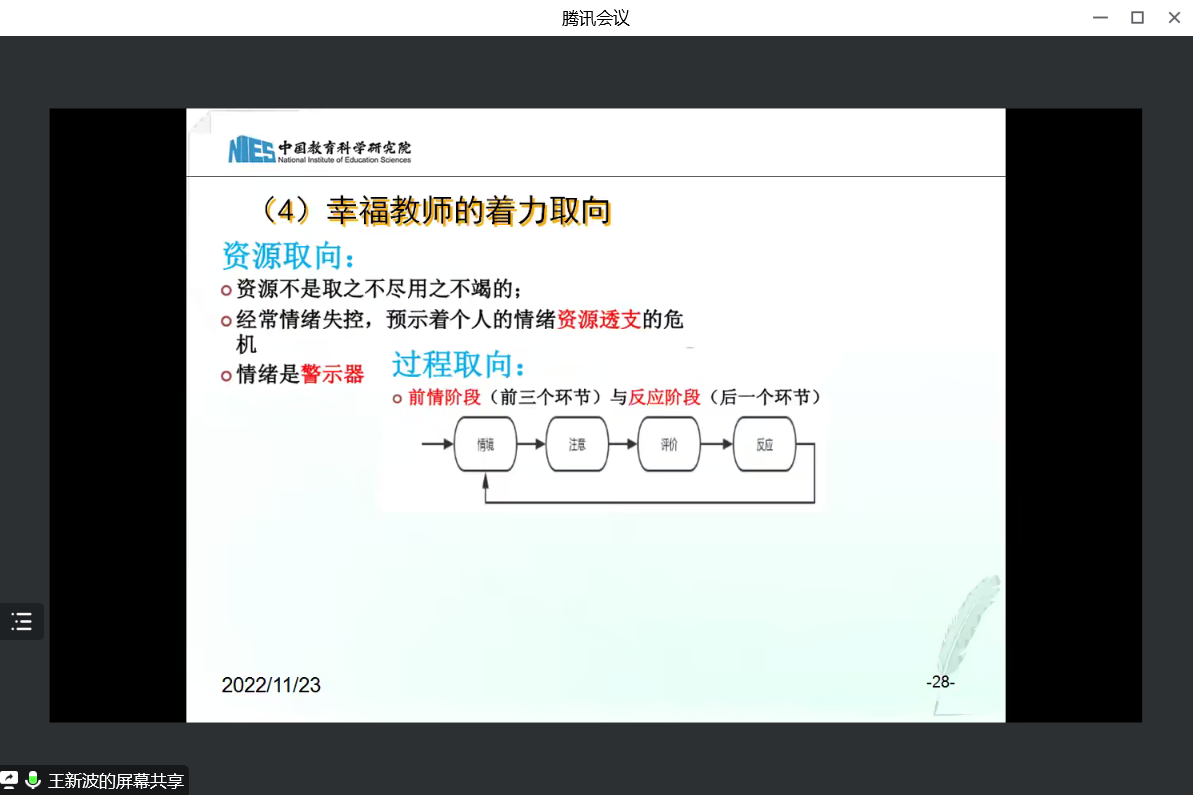Minimize the Tencent Meeting window
1193x795 pixels.
pos(1100,18)
